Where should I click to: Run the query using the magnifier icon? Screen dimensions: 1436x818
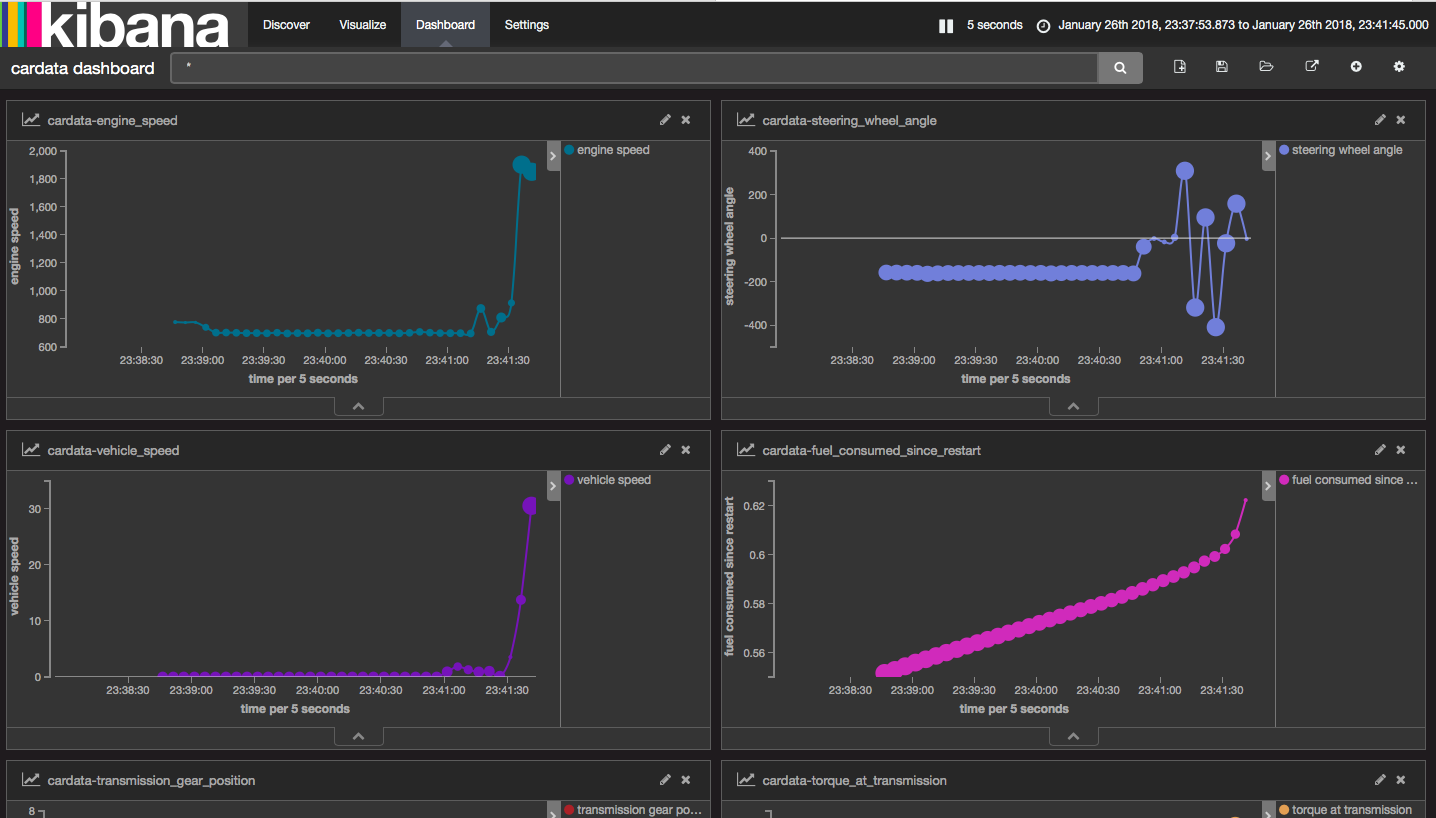click(x=1119, y=68)
